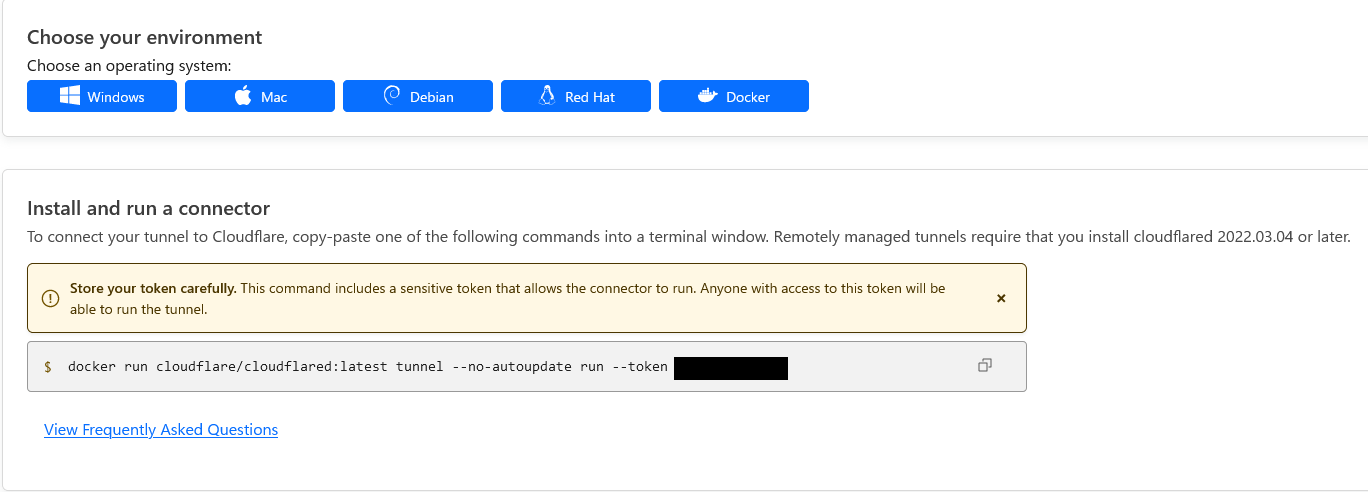The width and height of the screenshot is (1368, 492).
Task: Copy the docker run command
Action: click(985, 366)
